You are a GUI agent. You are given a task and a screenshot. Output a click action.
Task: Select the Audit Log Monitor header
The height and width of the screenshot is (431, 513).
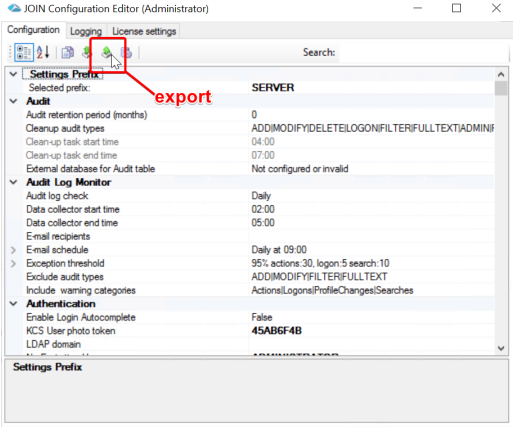69,182
